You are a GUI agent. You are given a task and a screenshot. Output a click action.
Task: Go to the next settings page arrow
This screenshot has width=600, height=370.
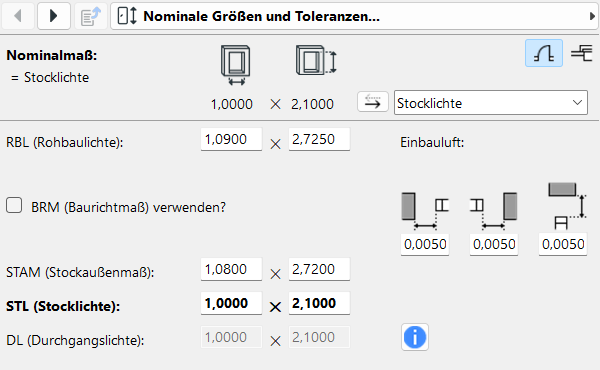coord(54,16)
